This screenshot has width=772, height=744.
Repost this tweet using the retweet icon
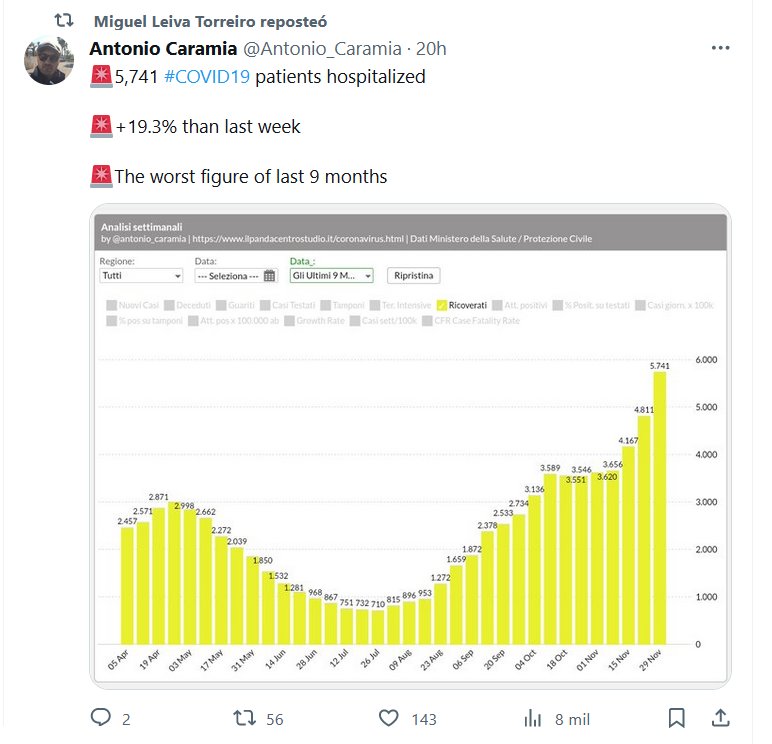click(x=244, y=718)
